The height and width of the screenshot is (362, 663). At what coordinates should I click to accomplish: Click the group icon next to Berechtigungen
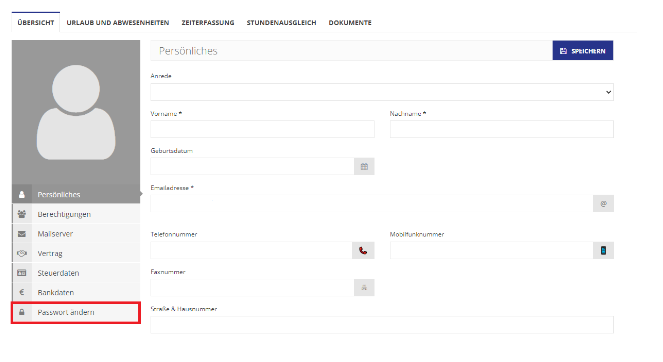click(x=22, y=214)
